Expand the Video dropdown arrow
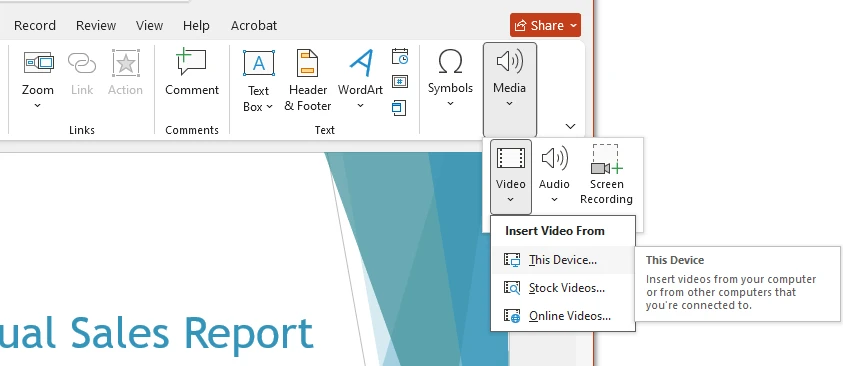843x366 pixels. click(511, 199)
